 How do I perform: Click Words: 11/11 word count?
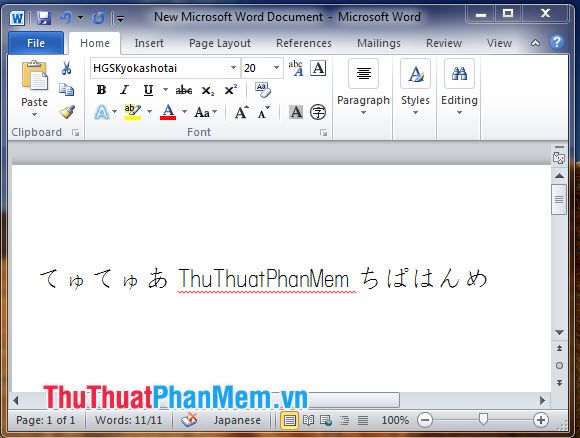tap(128, 420)
